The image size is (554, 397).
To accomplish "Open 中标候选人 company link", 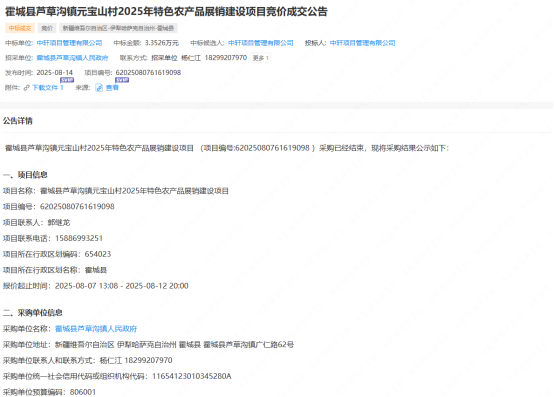I will click(261, 43).
